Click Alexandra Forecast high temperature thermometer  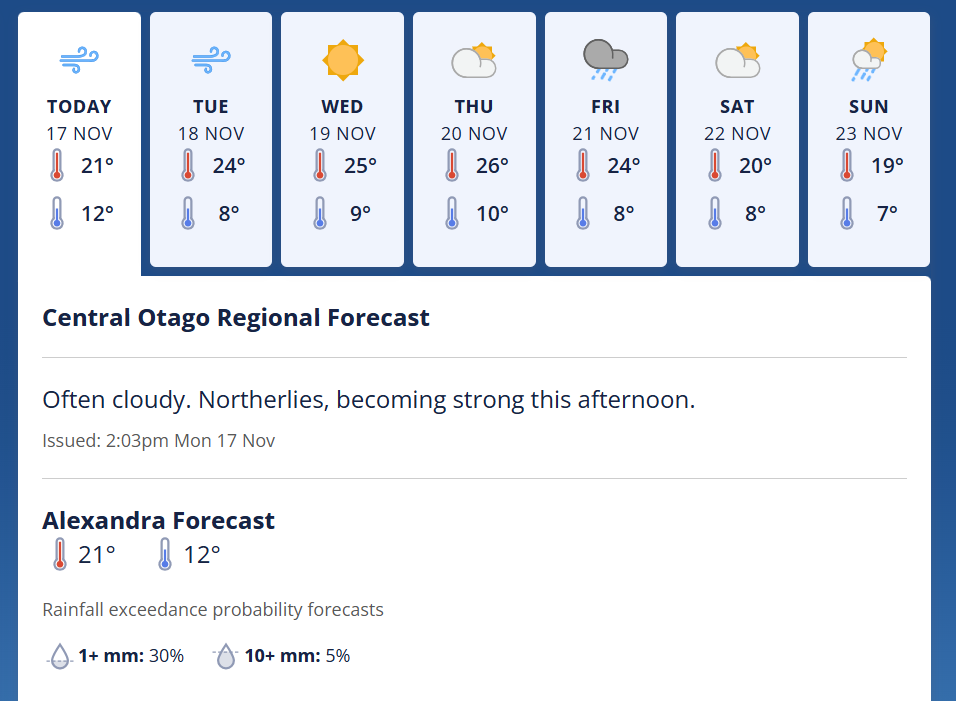pyautogui.click(x=60, y=554)
